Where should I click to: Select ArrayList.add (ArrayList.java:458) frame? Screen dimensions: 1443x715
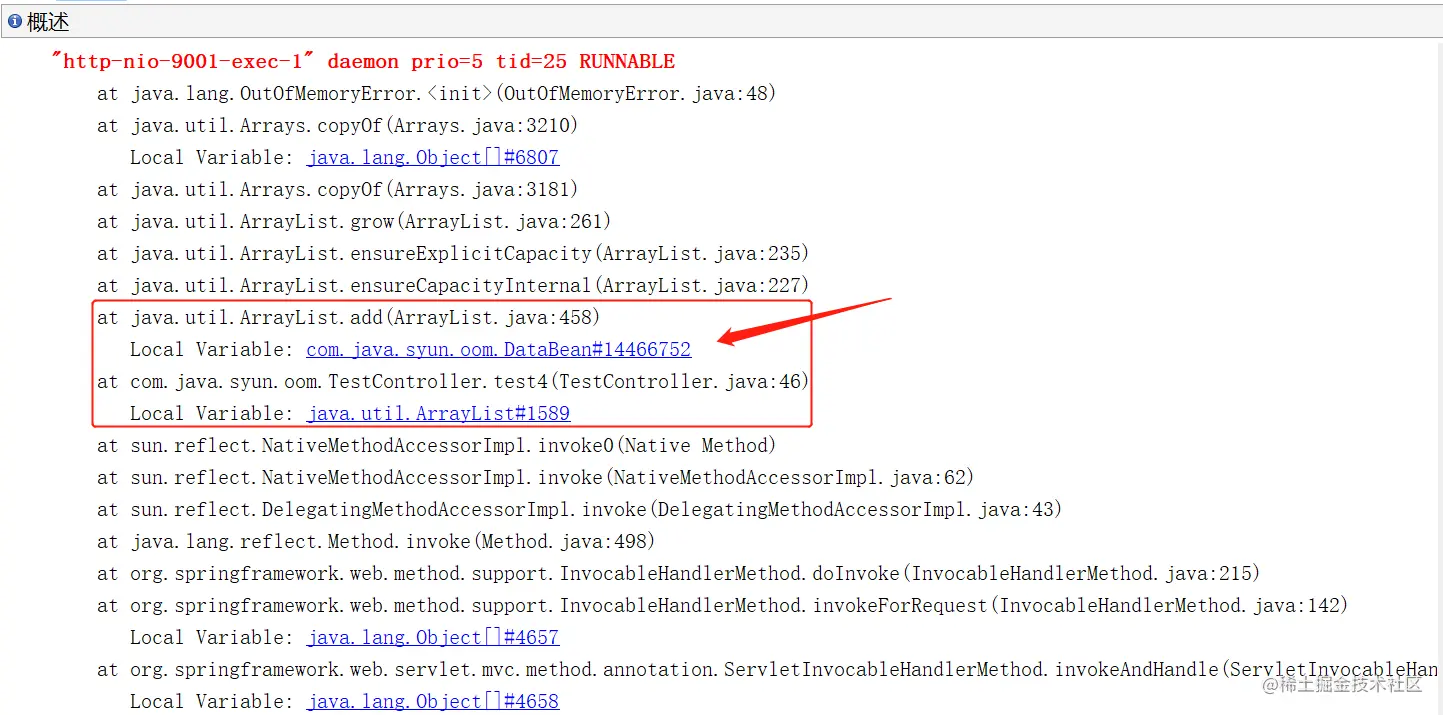[349, 317]
